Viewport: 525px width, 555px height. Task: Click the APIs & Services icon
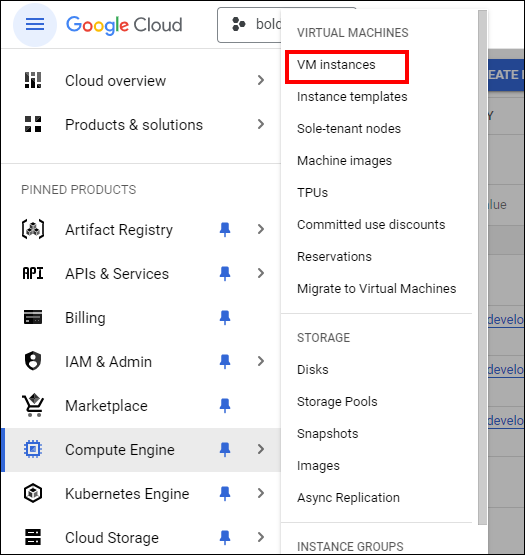tap(33, 273)
